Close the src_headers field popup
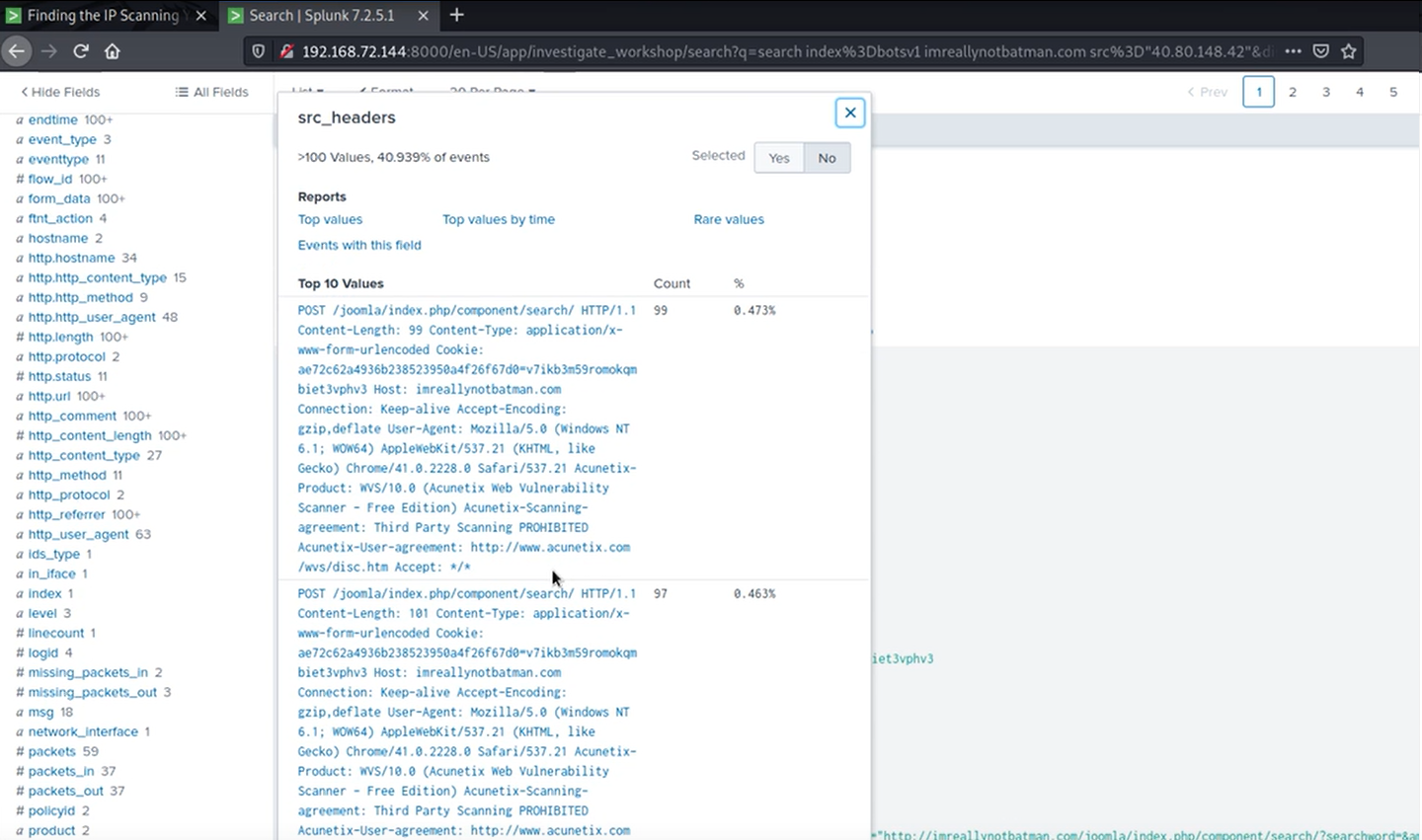The height and width of the screenshot is (840, 1422). coord(849,113)
